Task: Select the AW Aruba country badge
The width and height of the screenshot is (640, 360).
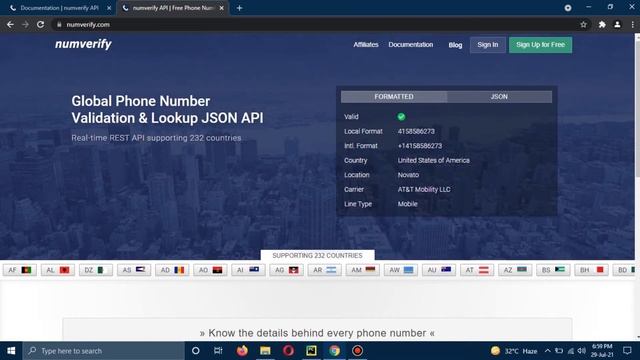Action: click(401, 270)
